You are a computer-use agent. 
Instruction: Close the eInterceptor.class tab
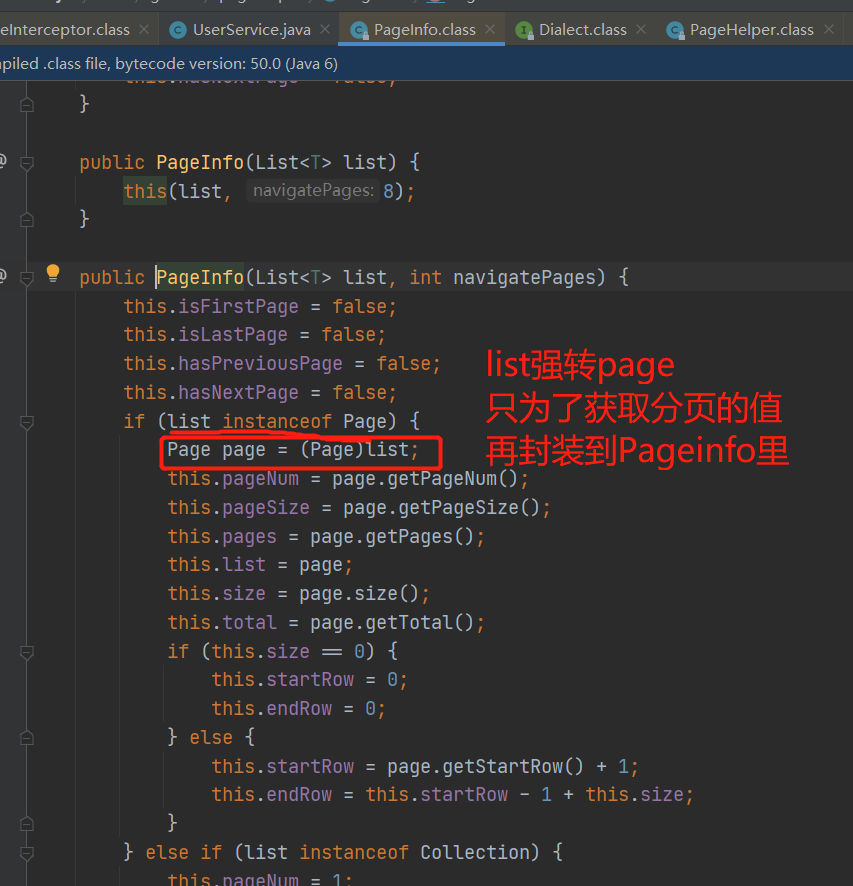pyautogui.click(x=143, y=29)
